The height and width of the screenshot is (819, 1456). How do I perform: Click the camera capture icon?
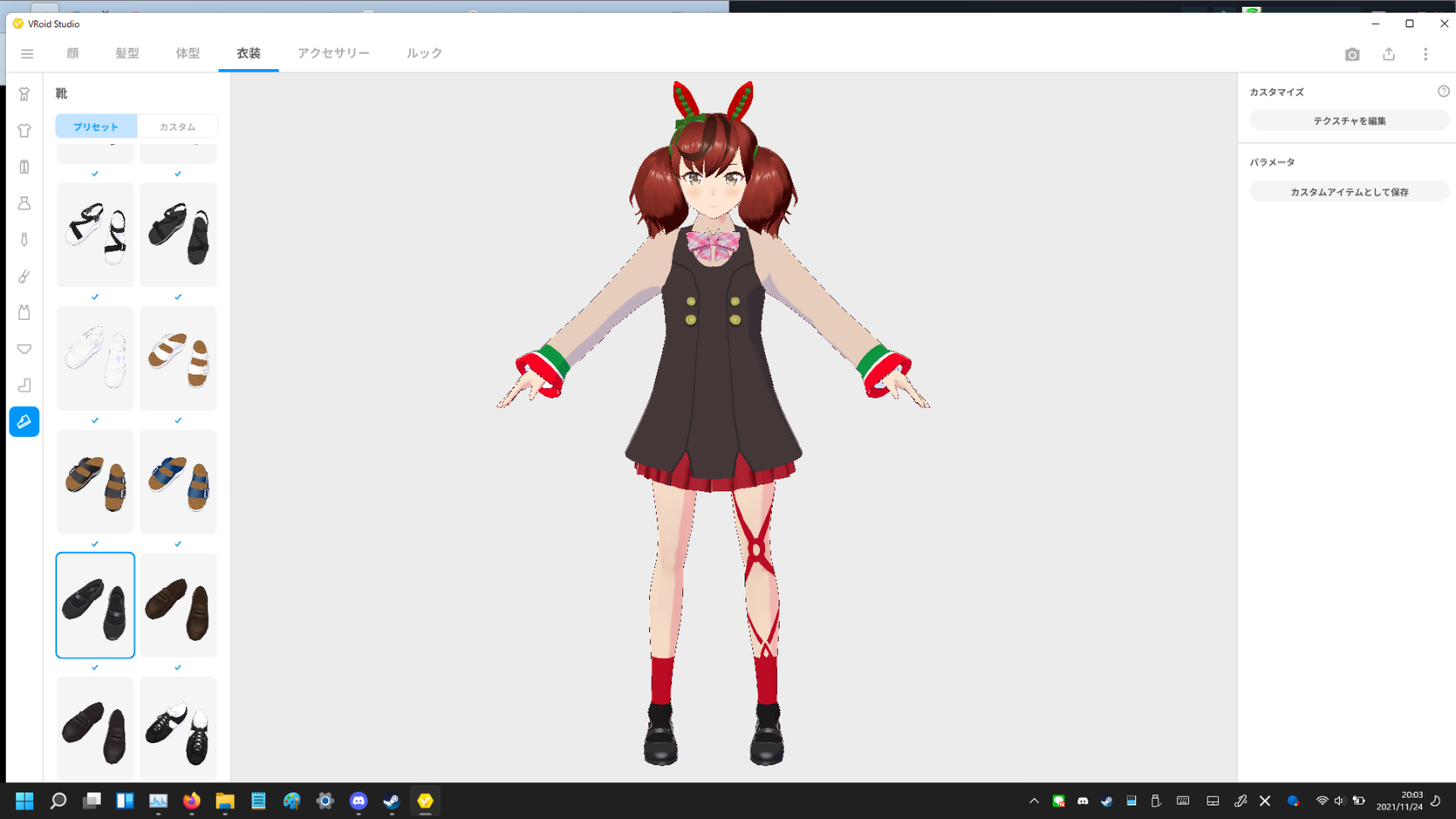coord(1352,54)
